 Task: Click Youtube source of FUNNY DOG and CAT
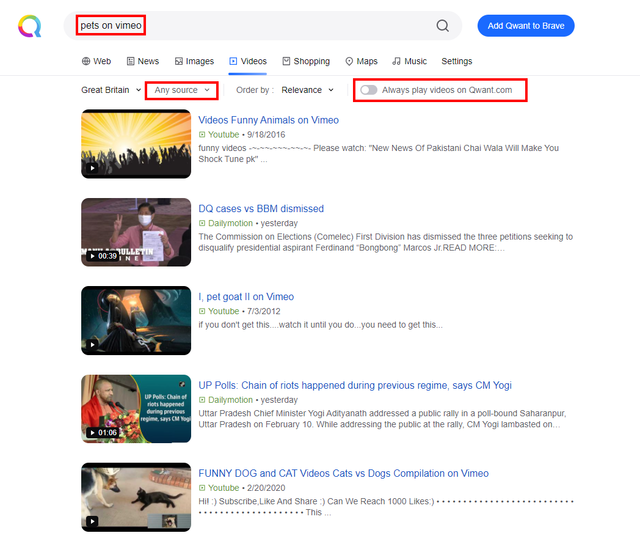click(223, 488)
